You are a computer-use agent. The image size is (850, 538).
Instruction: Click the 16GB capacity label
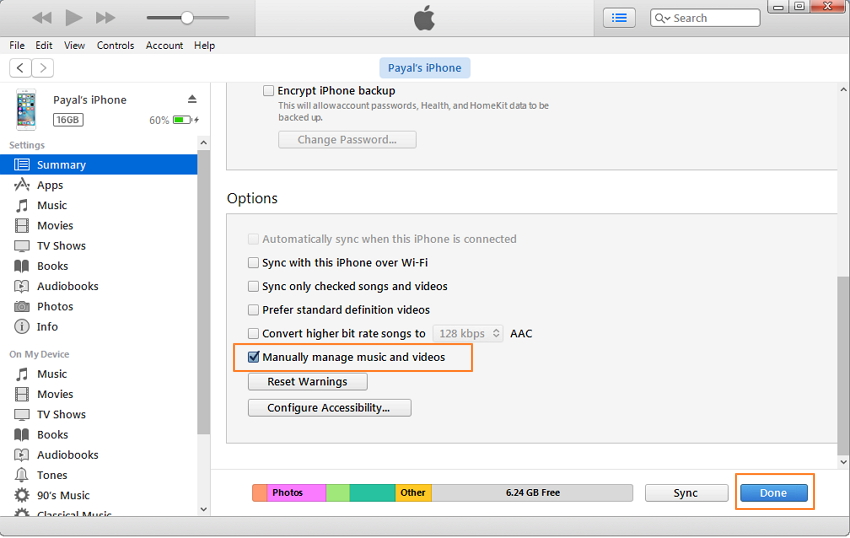coord(68,120)
